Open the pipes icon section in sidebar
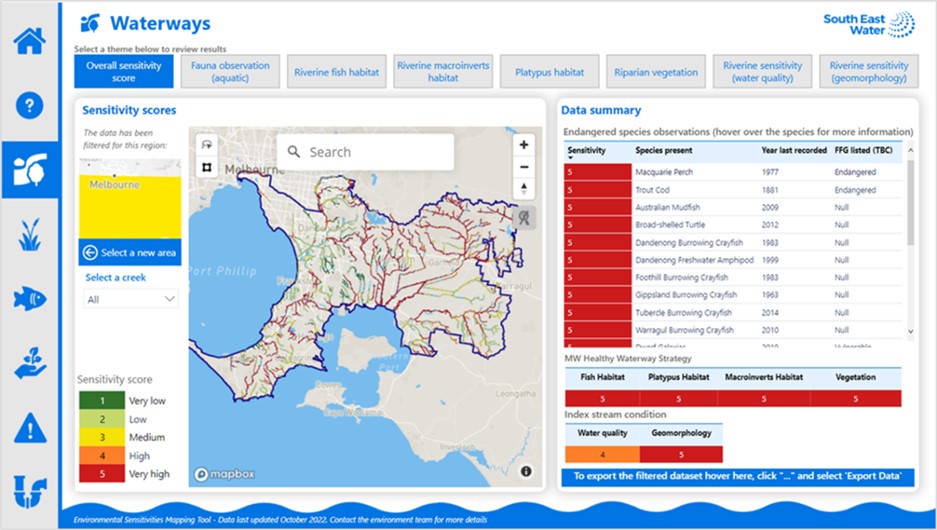This screenshot has width=937, height=530. pyautogui.click(x=30, y=492)
